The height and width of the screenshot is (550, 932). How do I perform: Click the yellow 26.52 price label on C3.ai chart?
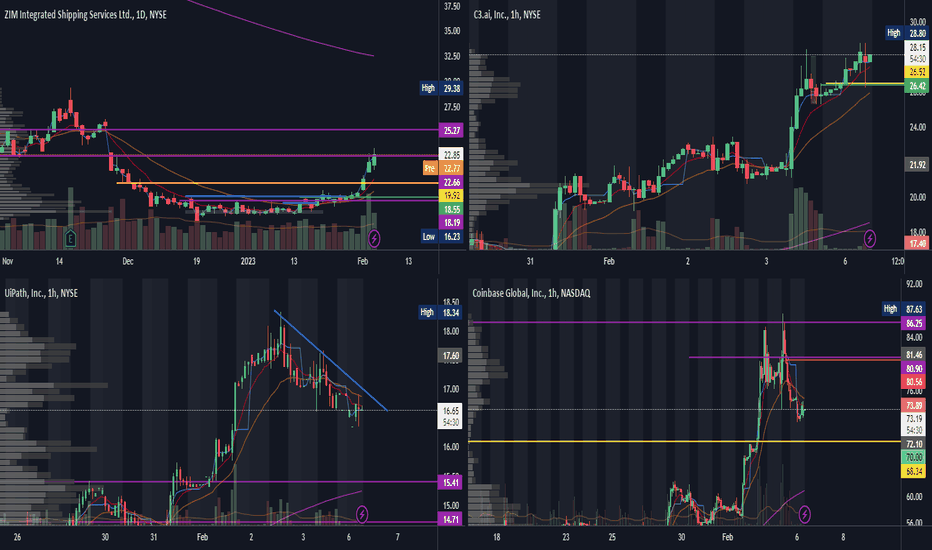[x=917, y=72]
